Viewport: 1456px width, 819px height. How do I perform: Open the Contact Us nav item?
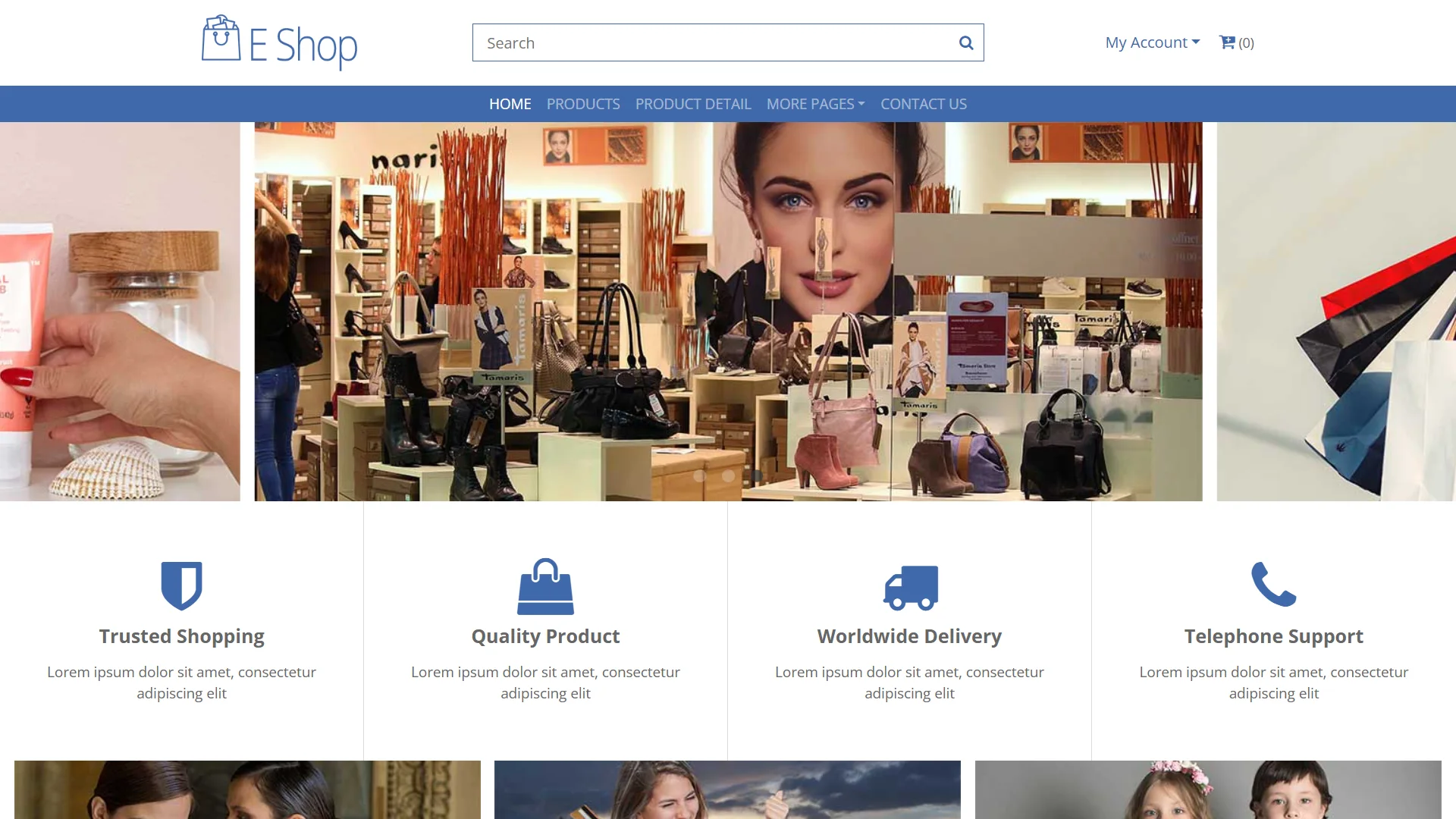point(923,104)
